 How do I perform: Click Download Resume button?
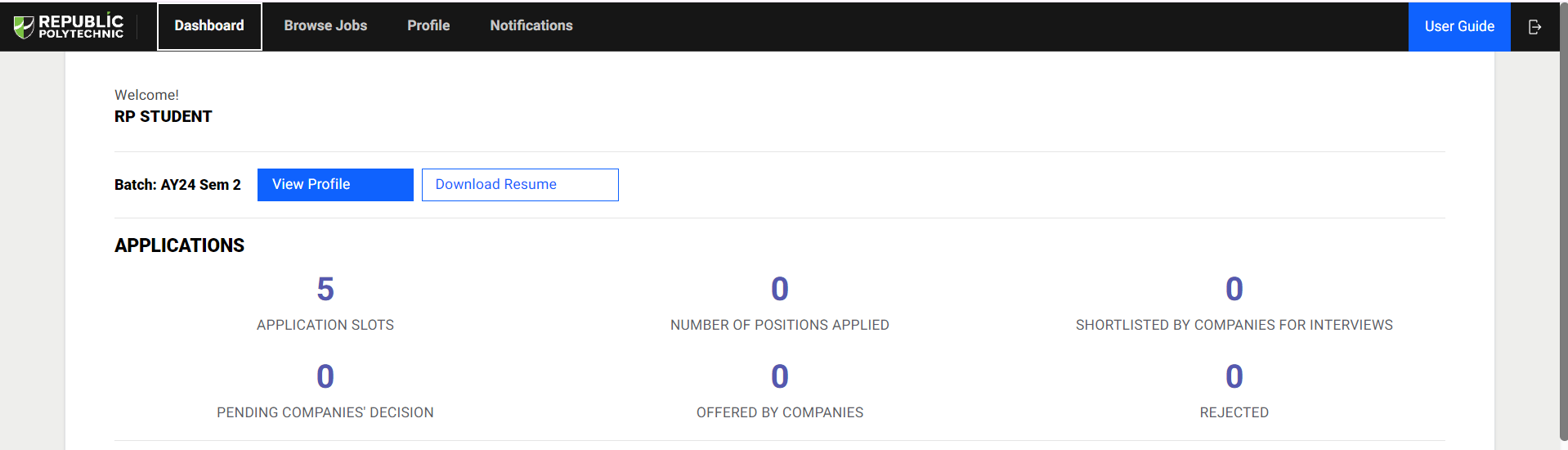click(520, 185)
